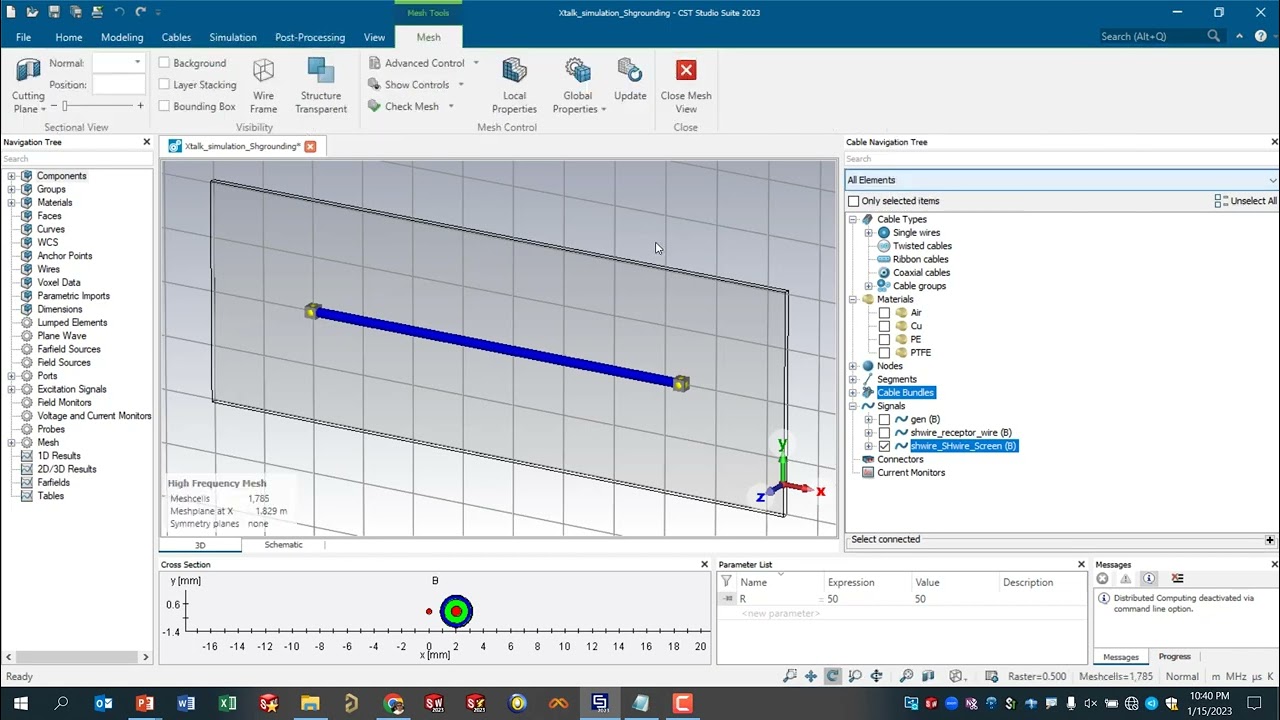The image size is (1280, 720).
Task: Open Local Properties for mesh
Action: 514,85
